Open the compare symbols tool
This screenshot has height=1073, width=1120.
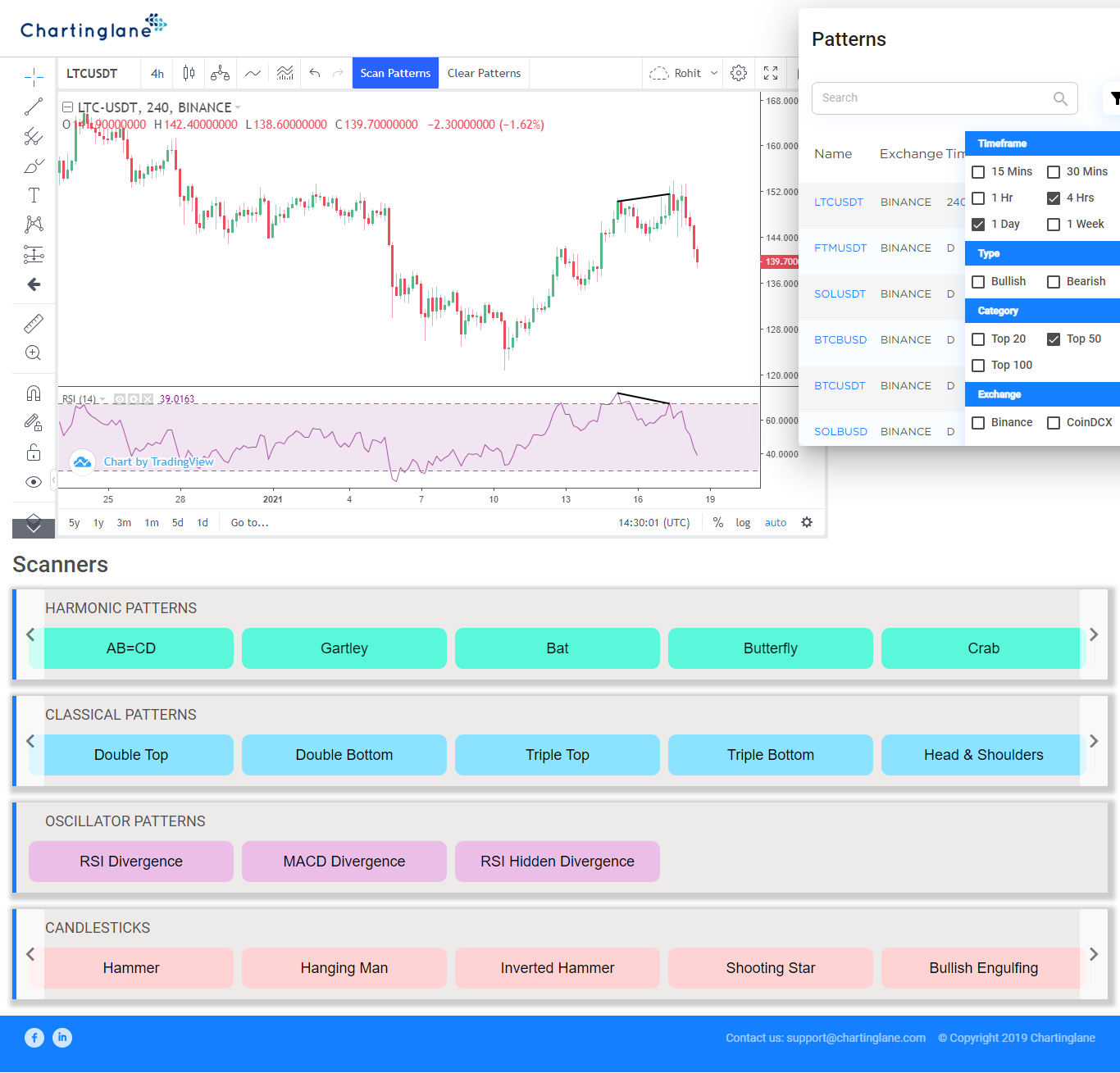coord(220,73)
